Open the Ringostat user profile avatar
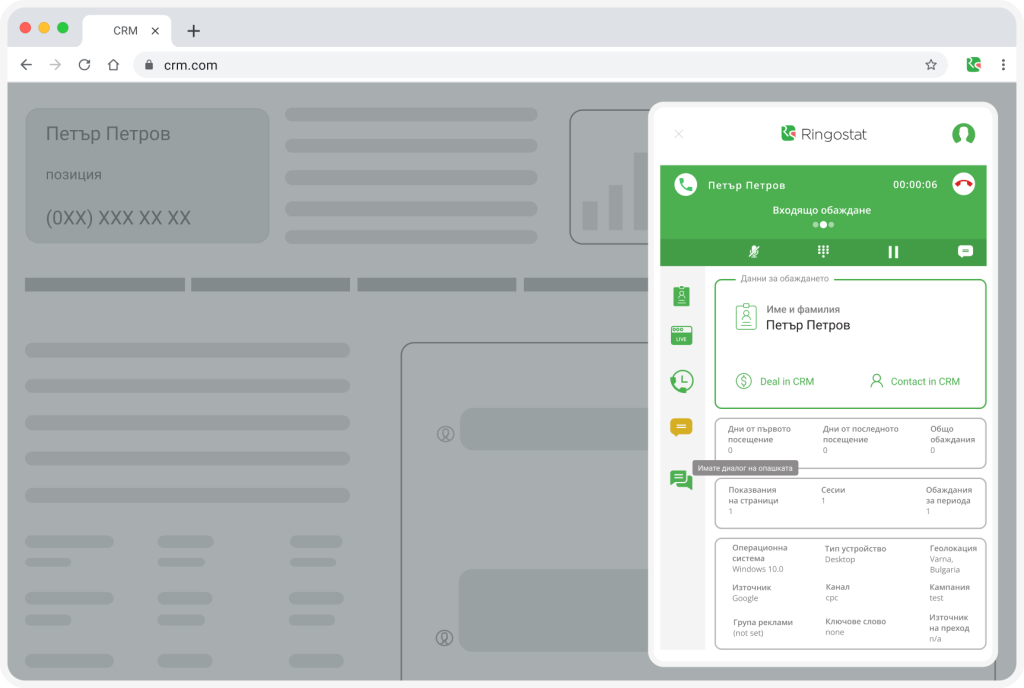 click(963, 134)
